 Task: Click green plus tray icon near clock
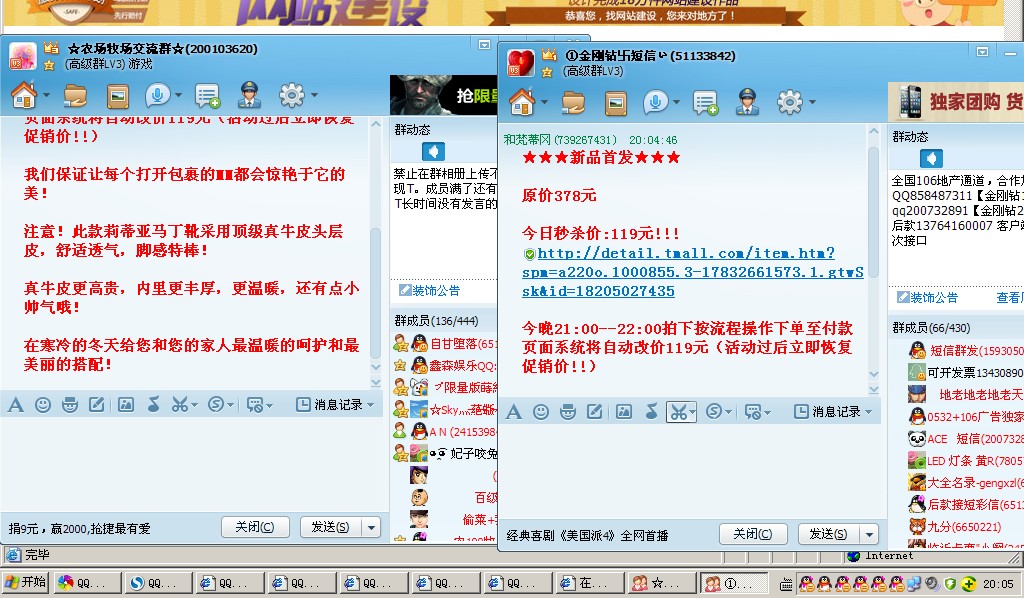[968, 583]
